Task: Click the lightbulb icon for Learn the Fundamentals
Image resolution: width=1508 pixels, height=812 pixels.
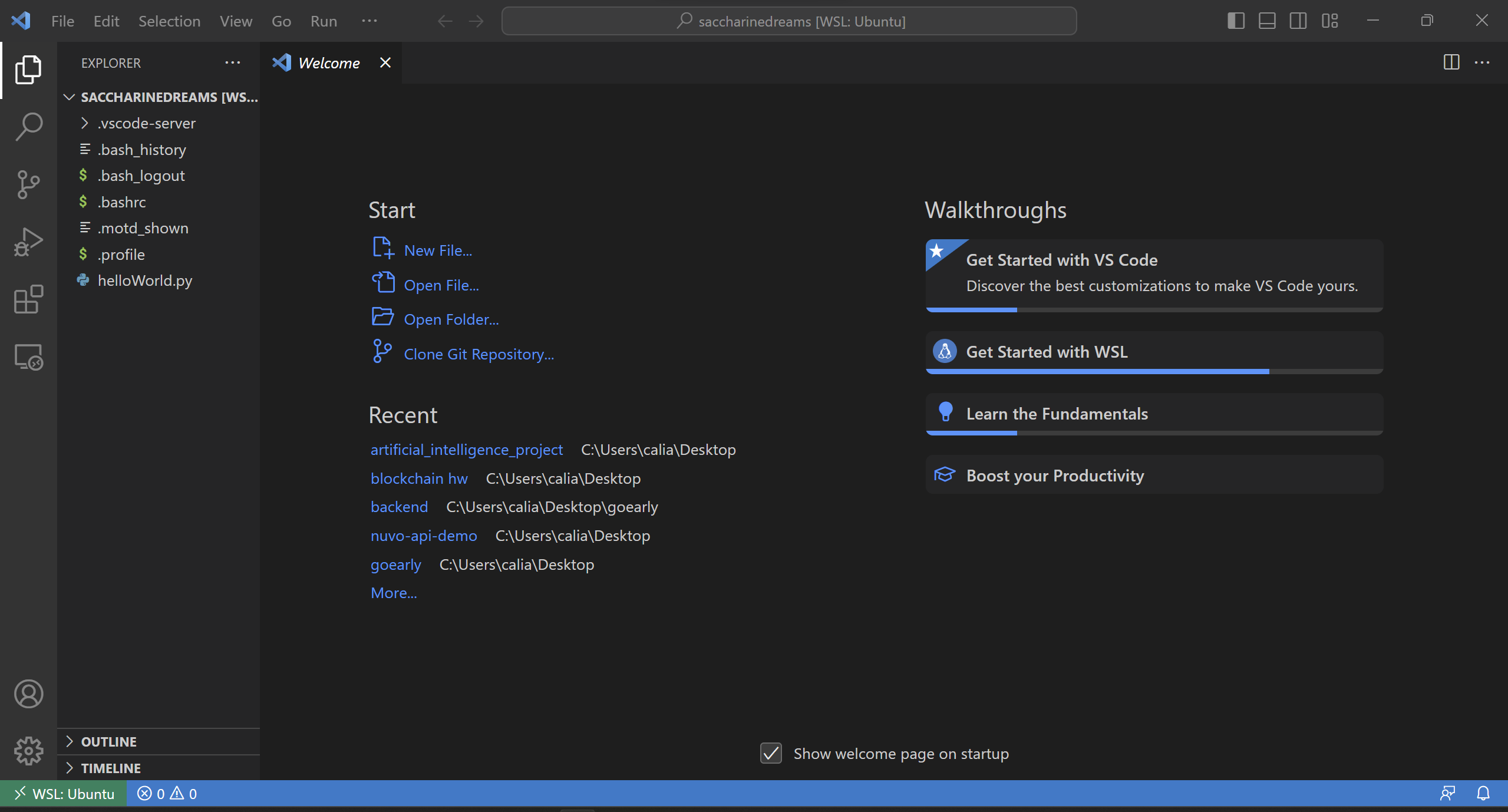Action: pos(946,411)
